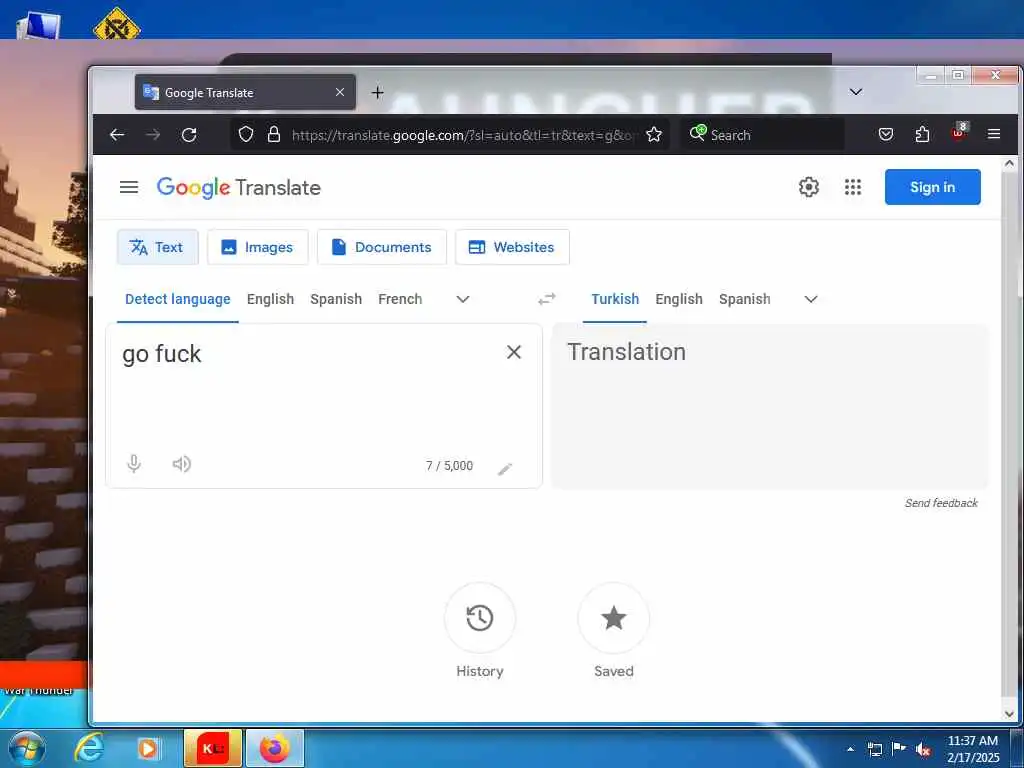Open a new browser tab
Viewport: 1024px width, 768px height.
click(377, 93)
